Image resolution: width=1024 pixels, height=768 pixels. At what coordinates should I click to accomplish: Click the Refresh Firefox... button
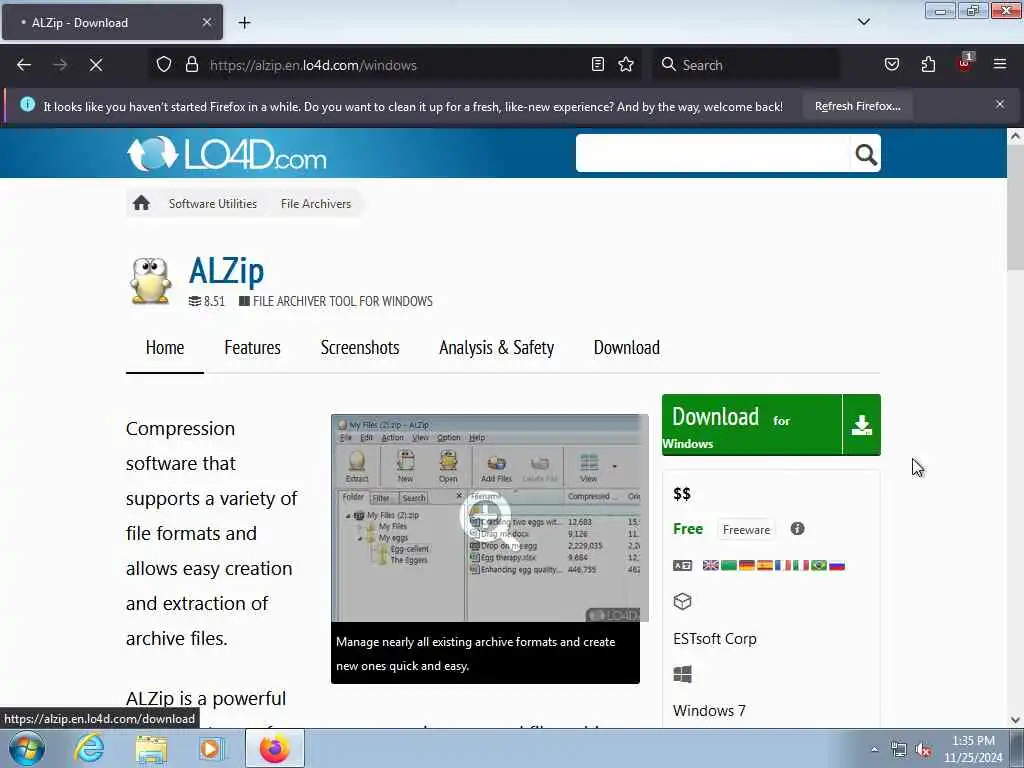click(857, 106)
